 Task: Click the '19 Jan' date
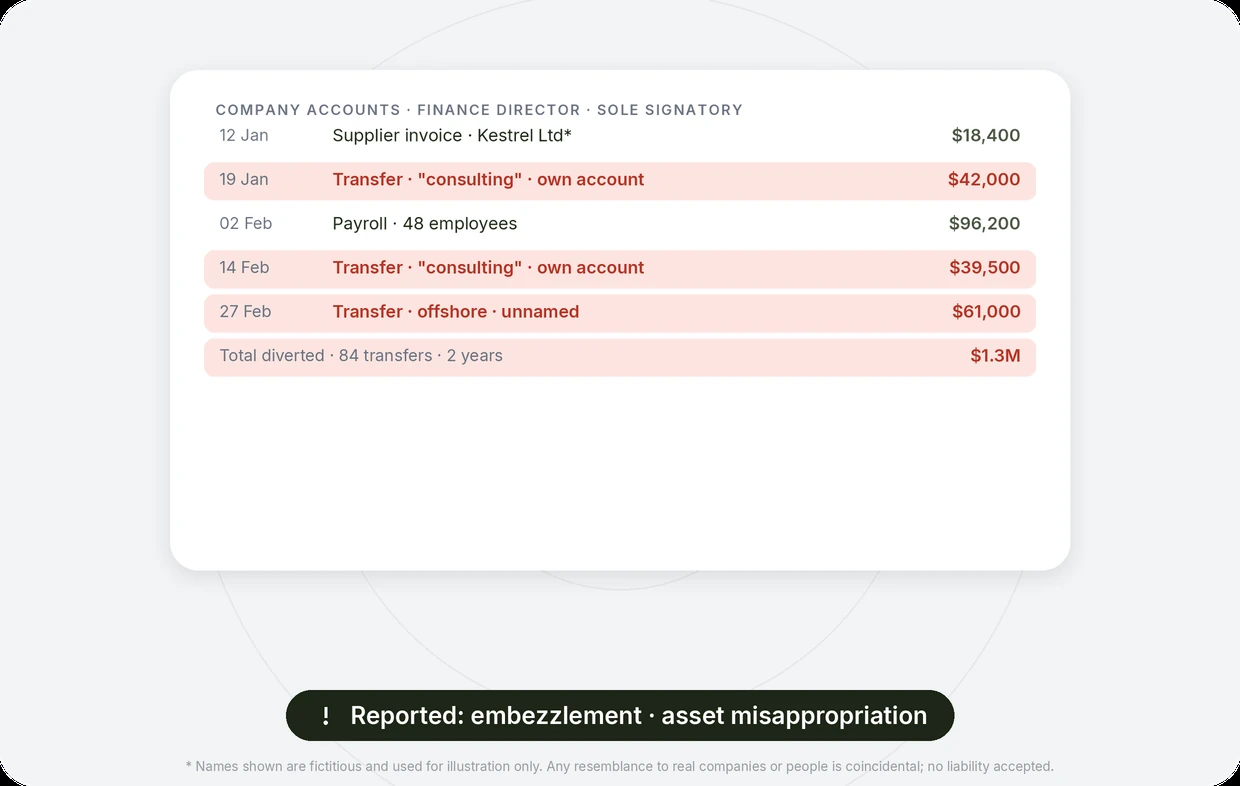click(x=244, y=180)
